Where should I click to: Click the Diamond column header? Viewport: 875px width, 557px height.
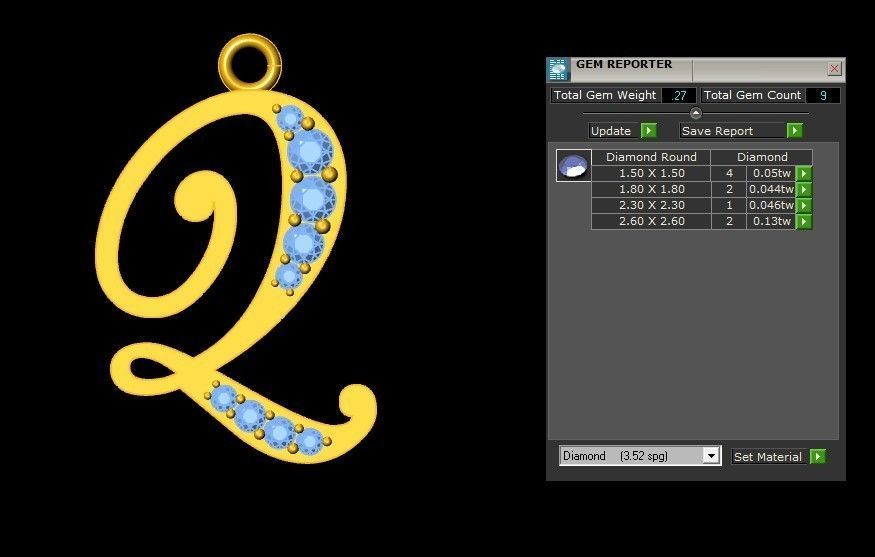762,157
